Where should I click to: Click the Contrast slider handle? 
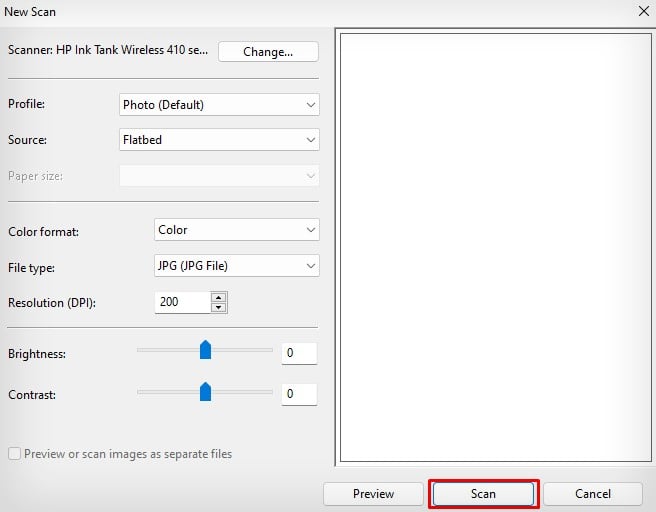tap(205, 392)
